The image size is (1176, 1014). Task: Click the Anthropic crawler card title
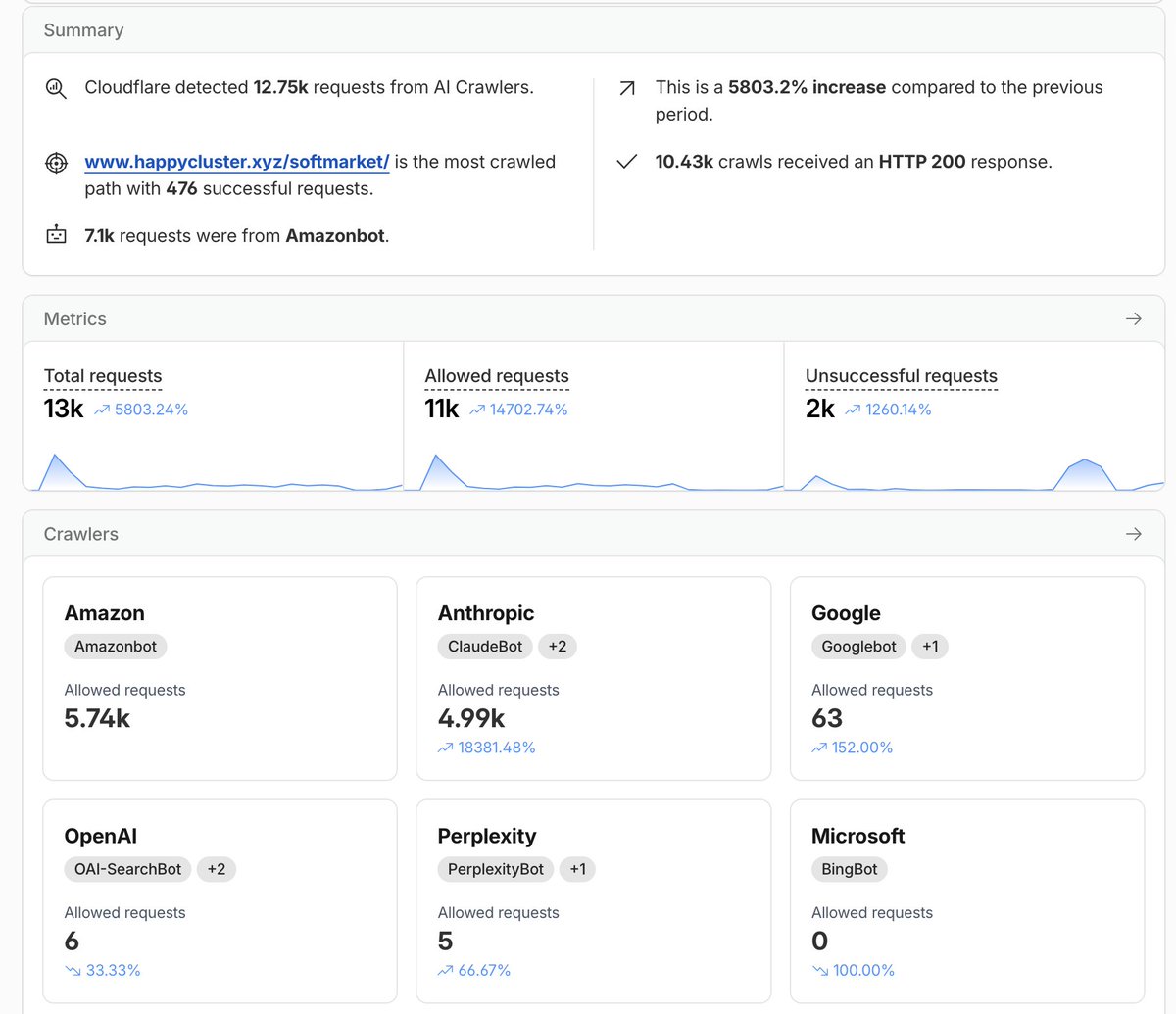pyautogui.click(x=486, y=613)
